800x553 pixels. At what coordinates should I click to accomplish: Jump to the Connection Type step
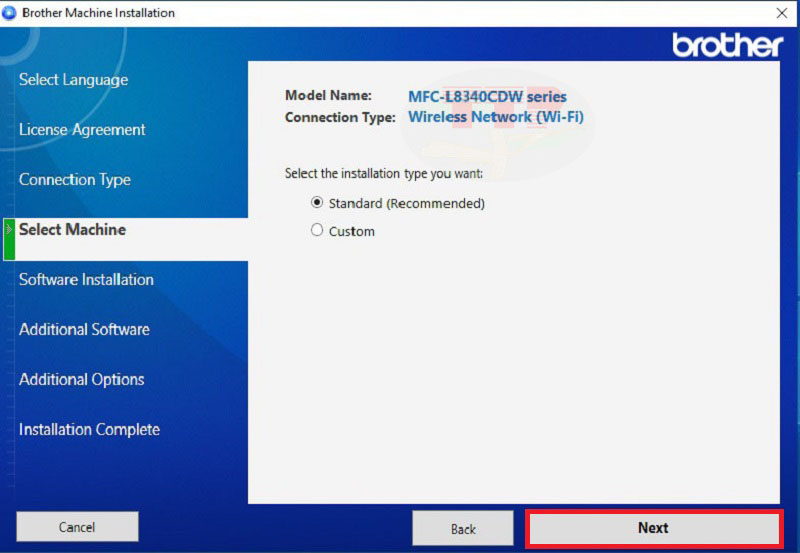(x=75, y=180)
